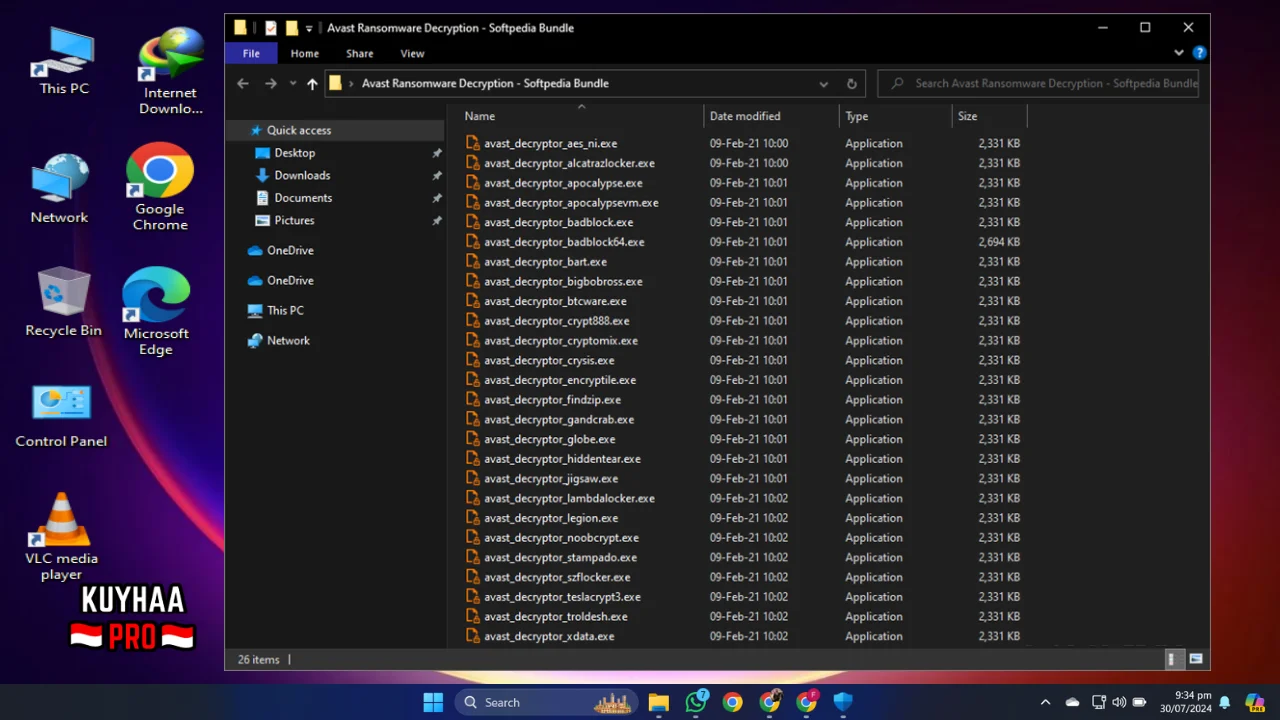This screenshot has width=1280, height=720.
Task: Open the This PC desktop icon
Action: pos(64,60)
